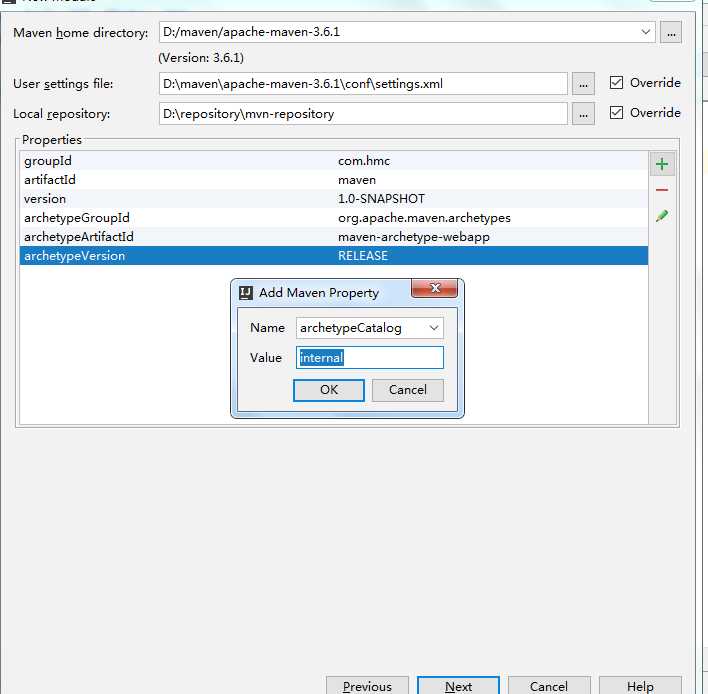Proceed with the Next button
The width and height of the screenshot is (708, 694).
(x=458, y=685)
